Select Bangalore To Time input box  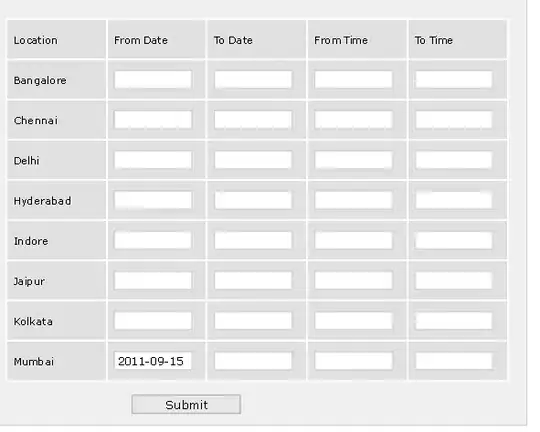(x=454, y=80)
